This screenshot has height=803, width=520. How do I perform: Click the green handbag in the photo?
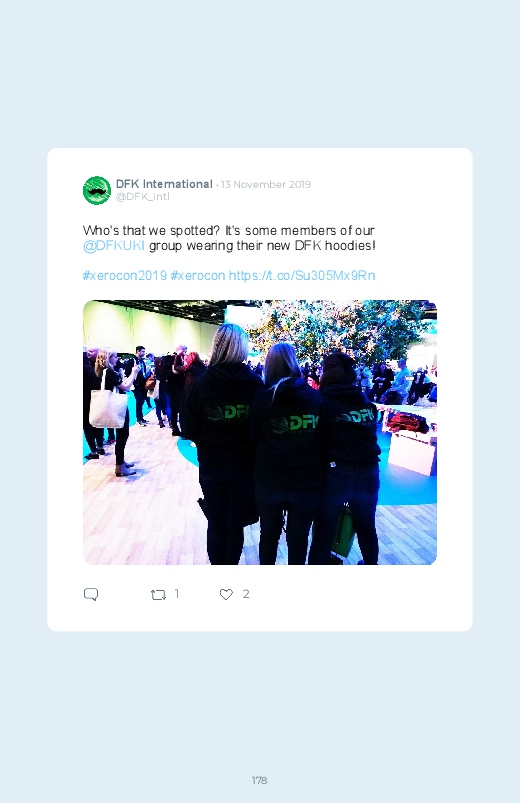[x=343, y=531]
